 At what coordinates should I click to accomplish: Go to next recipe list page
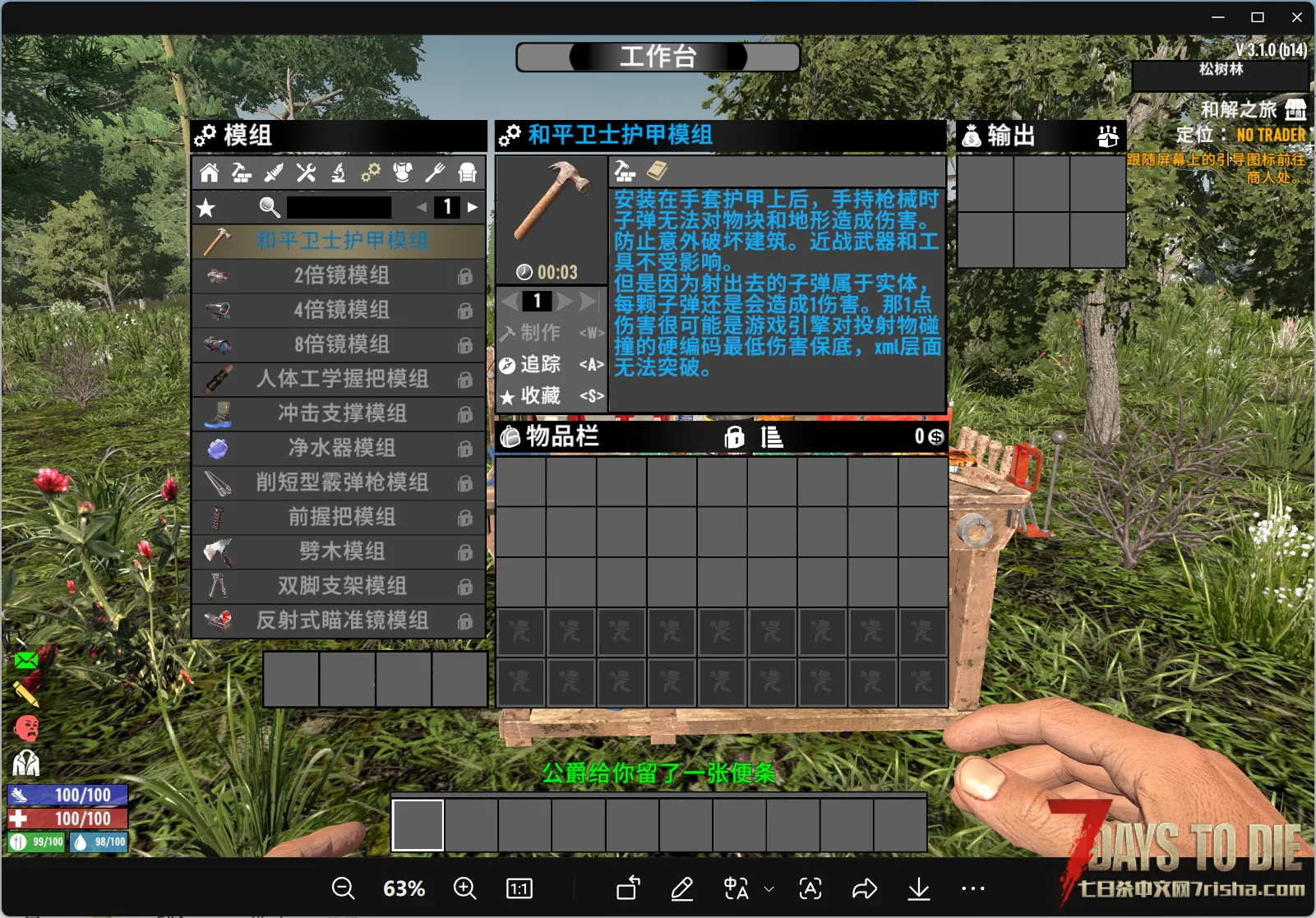(473, 207)
